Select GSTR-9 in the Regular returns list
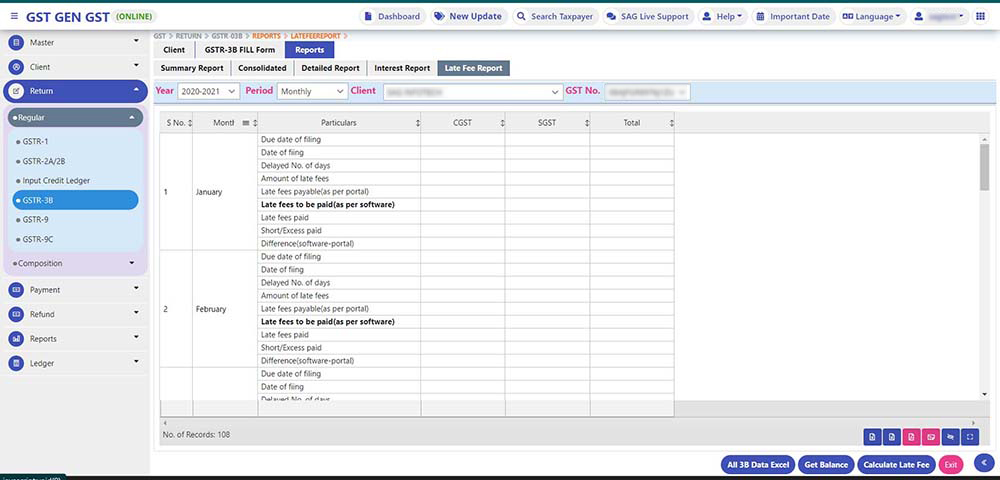Image resolution: width=1000 pixels, height=480 pixels. (x=36, y=219)
